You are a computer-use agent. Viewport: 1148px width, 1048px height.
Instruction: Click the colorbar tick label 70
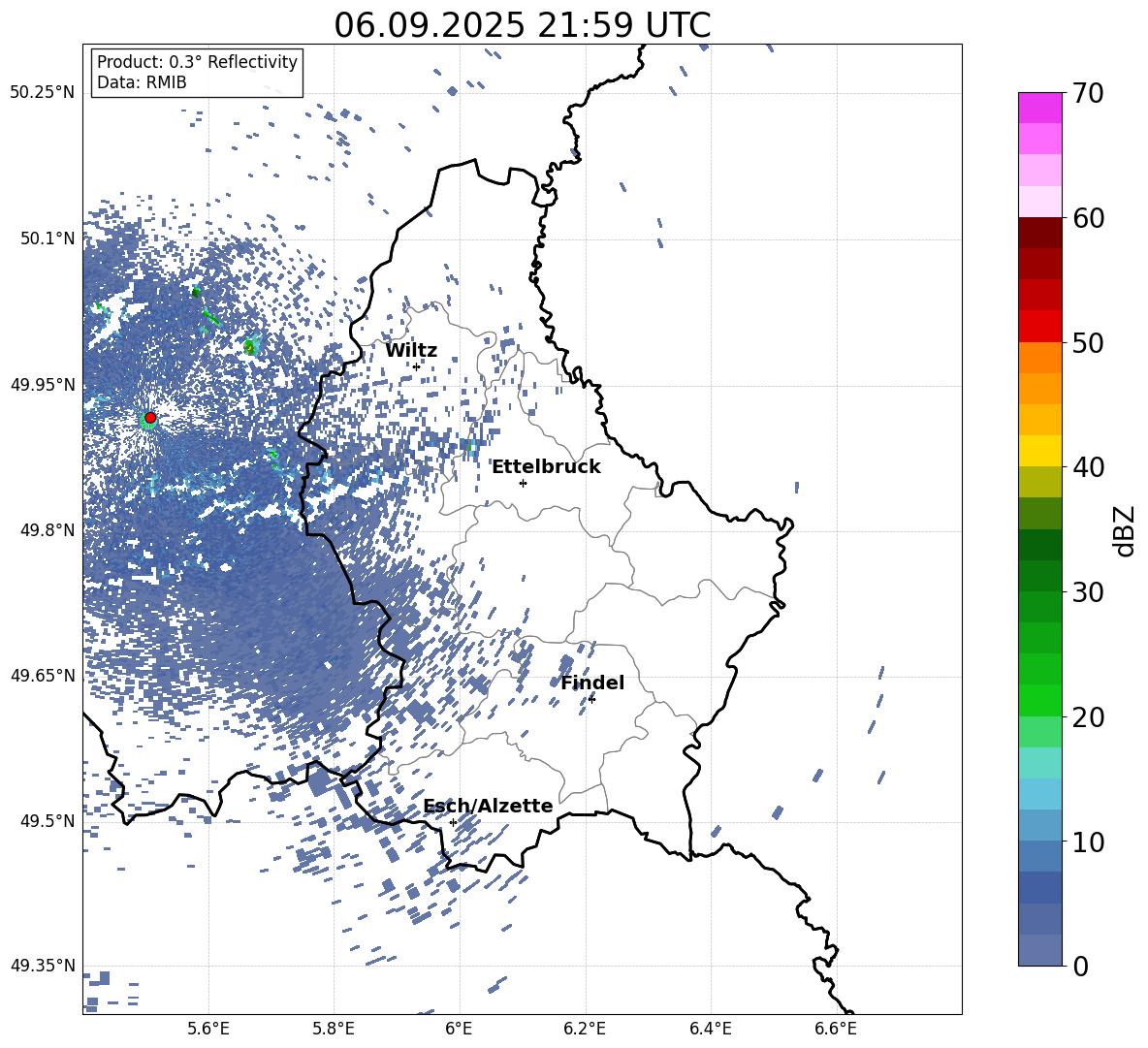[x=1087, y=93]
